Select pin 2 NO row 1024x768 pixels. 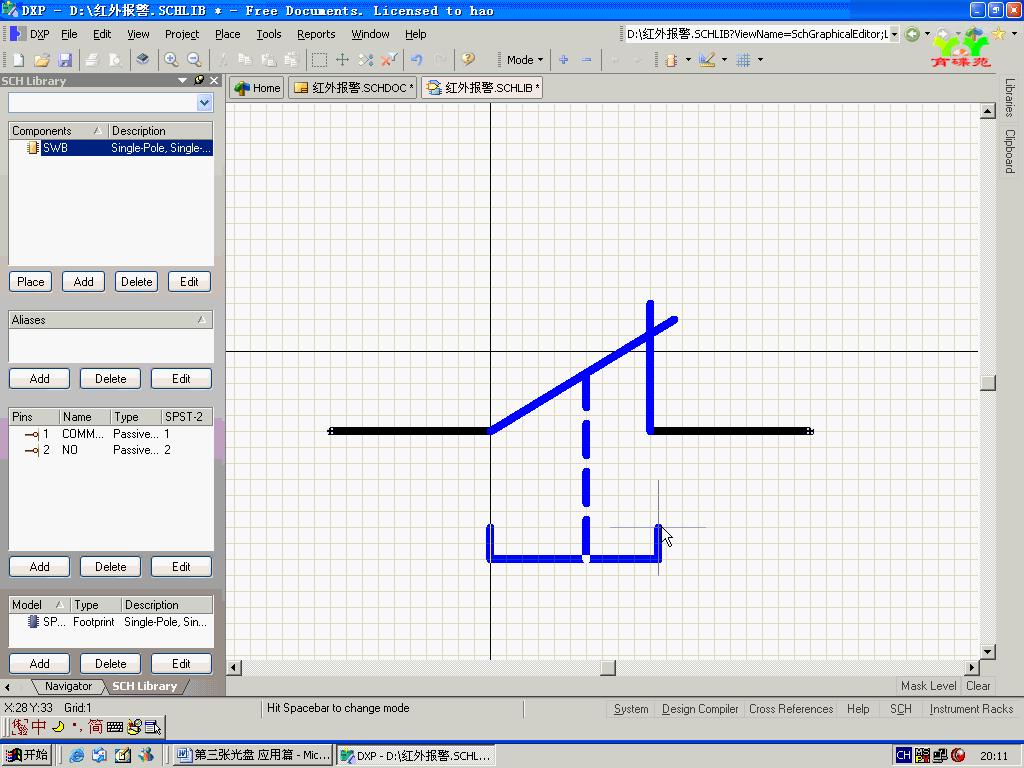coord(111,450)
